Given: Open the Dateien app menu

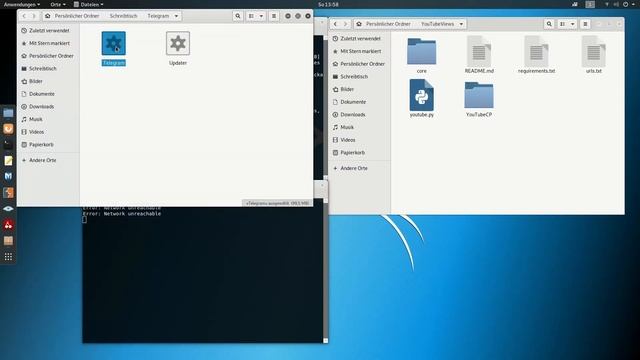Looking at the screenshot, I should tap(89, 4).
